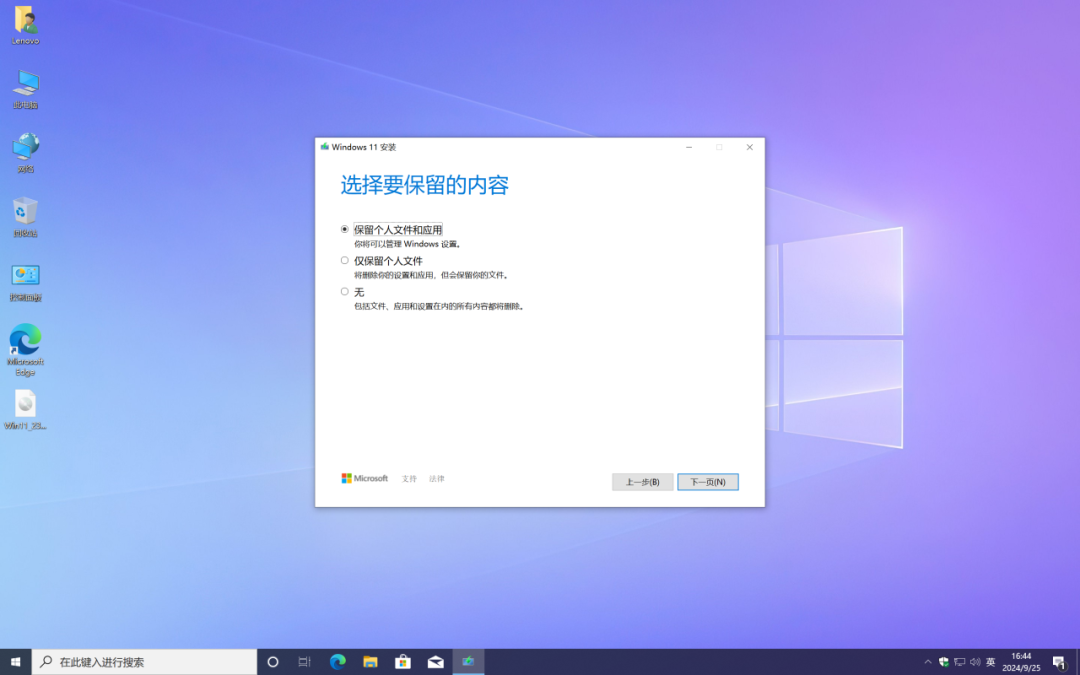The width and height of the screenshot is (1080, 675).
Task: Minimize the Windows 11 安装 window
Action: 689,147
